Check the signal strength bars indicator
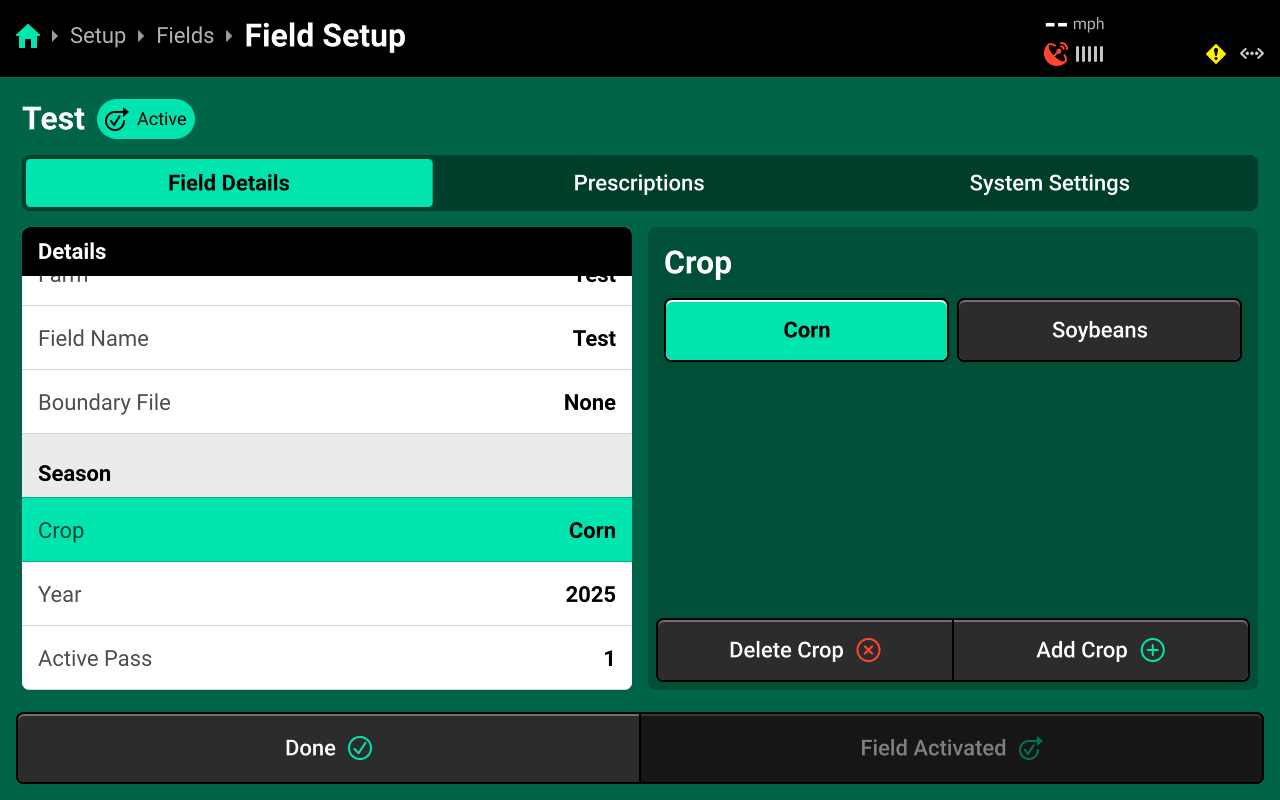Screen dimensions: 1280x800 click(x=1090, y=54)
